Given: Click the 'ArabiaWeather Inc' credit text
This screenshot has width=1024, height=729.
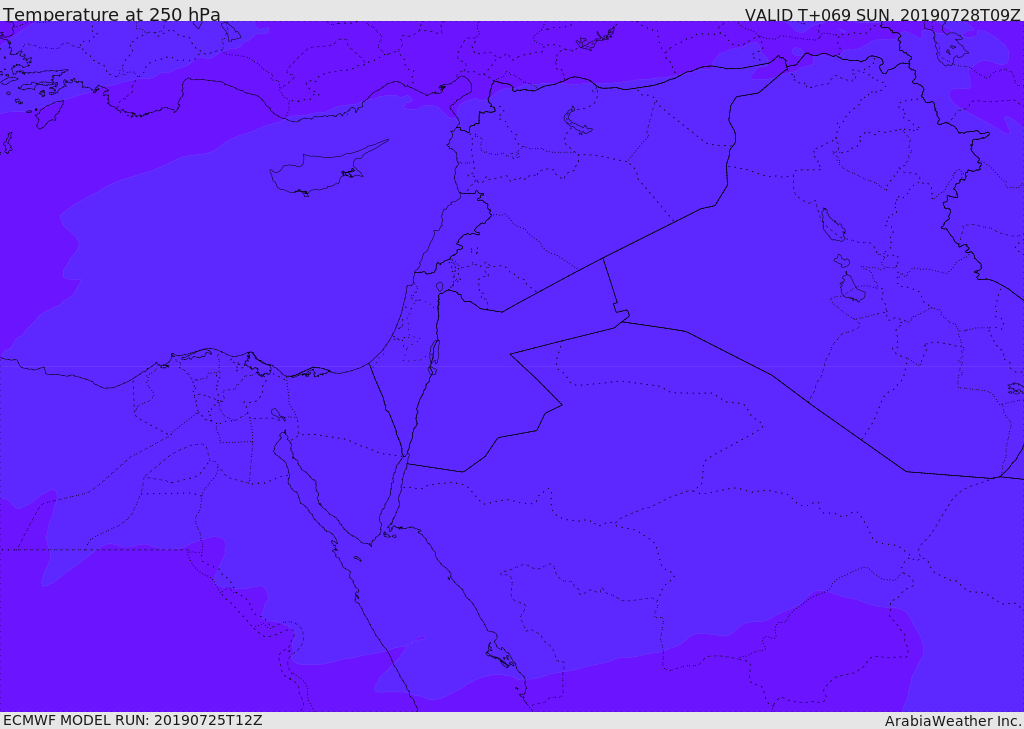Looking at the screenshot, I should [953, 721].
